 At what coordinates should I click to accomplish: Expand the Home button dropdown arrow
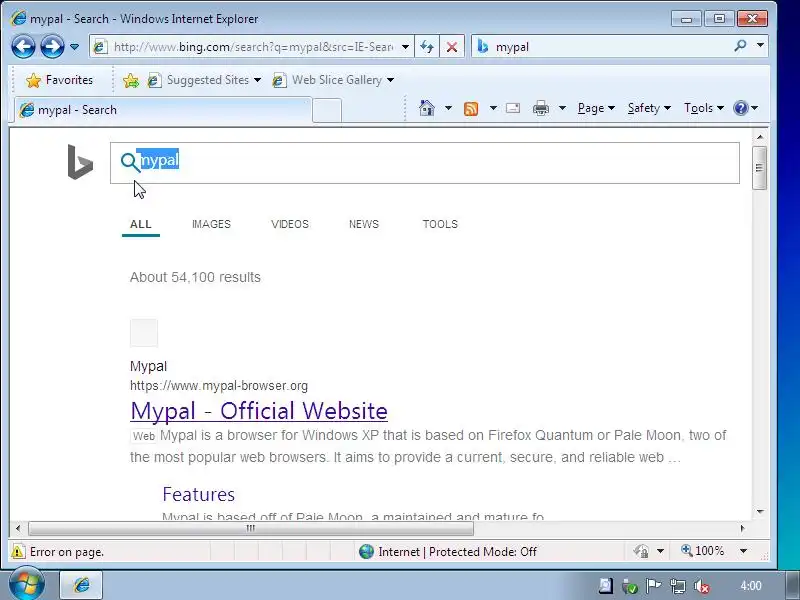[448, 108]
